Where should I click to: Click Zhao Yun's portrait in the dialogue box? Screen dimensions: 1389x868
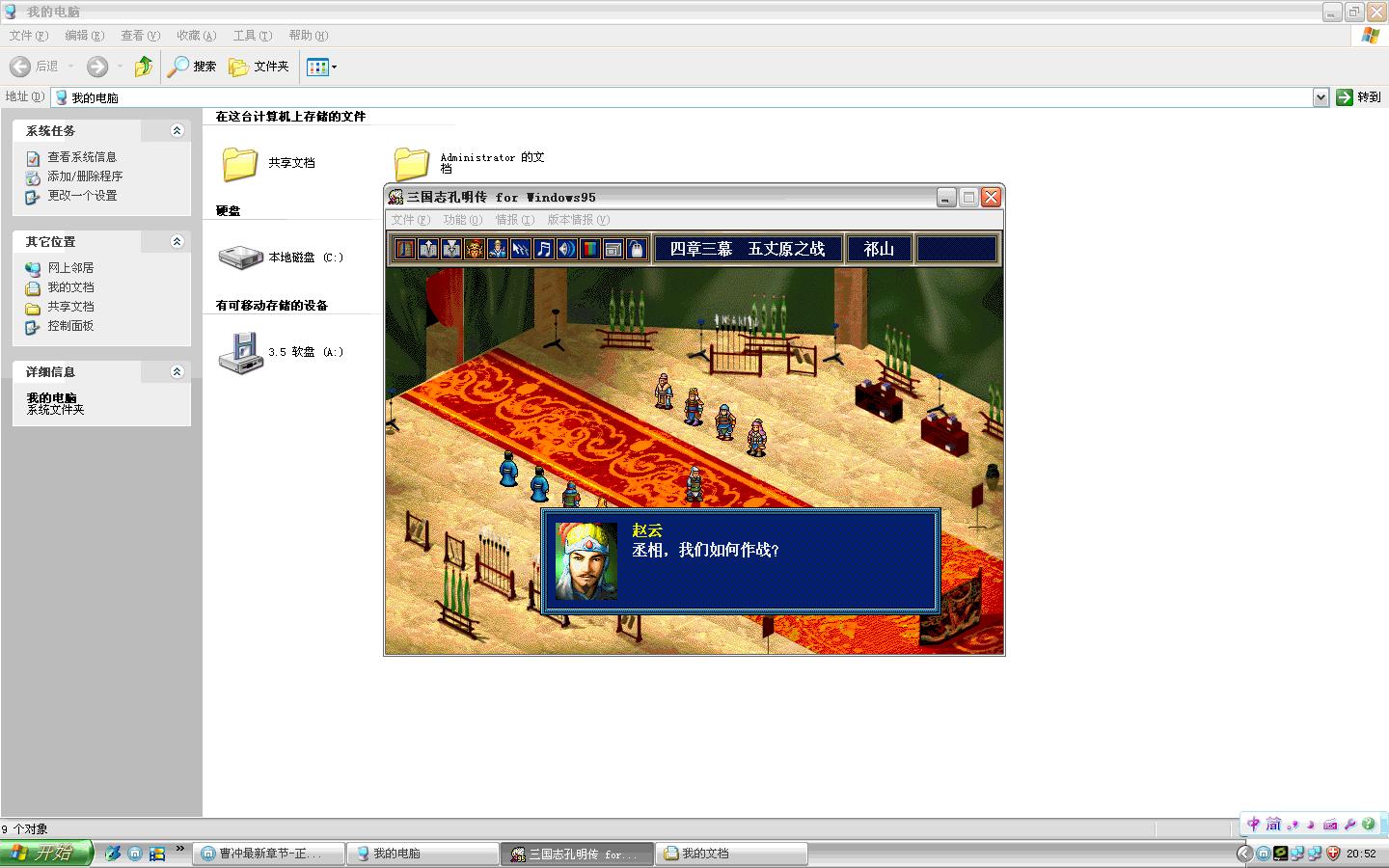click(x=586, y=561)
